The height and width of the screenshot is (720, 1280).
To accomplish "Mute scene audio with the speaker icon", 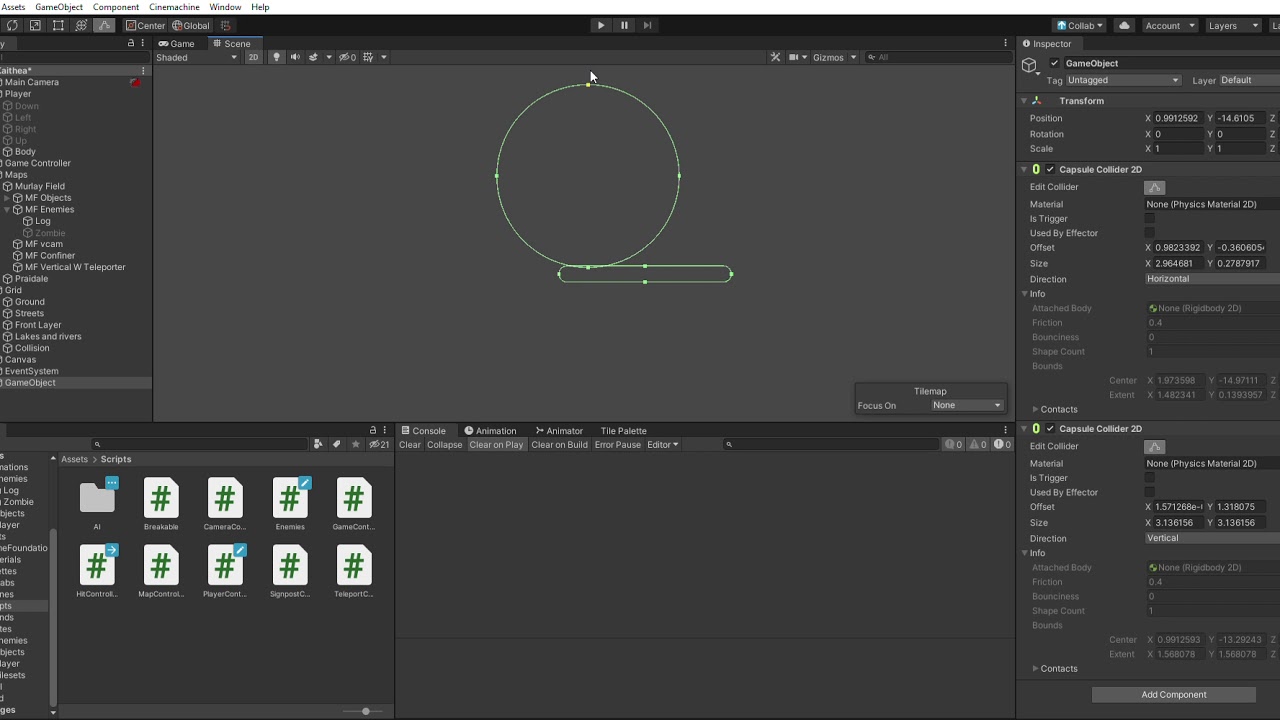I will click(295, 57).
